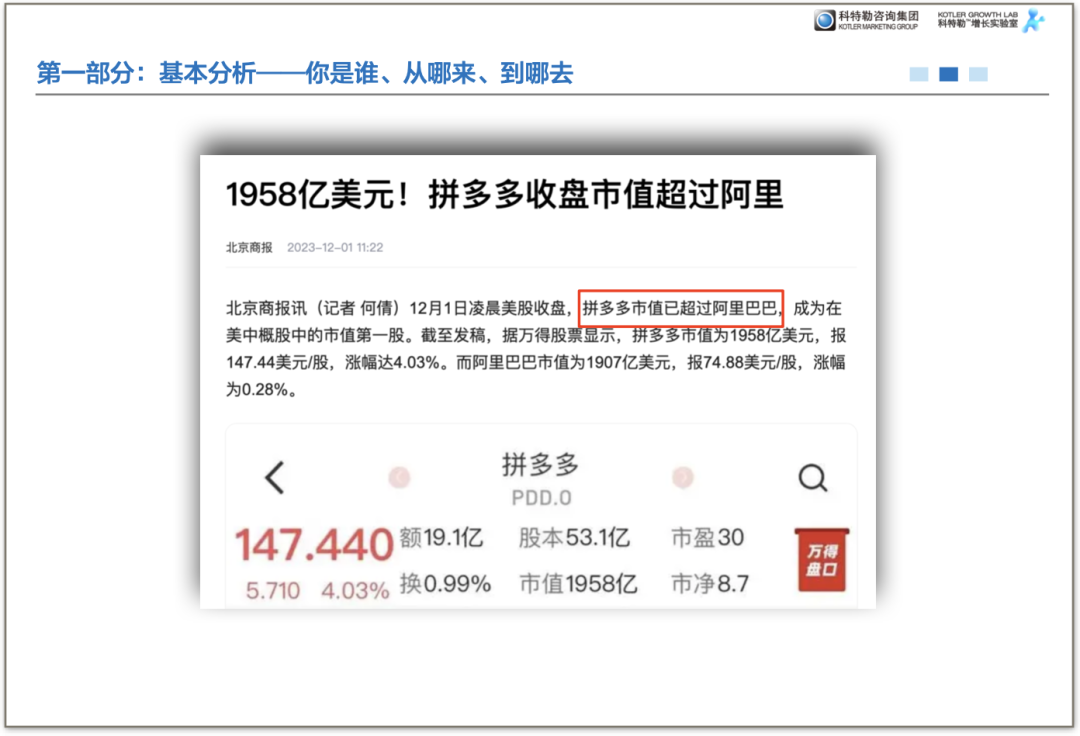Viewport: 1080px width, 736px height.
Task: Tap the back arrow in stock panel
Action: coord(275,478)
